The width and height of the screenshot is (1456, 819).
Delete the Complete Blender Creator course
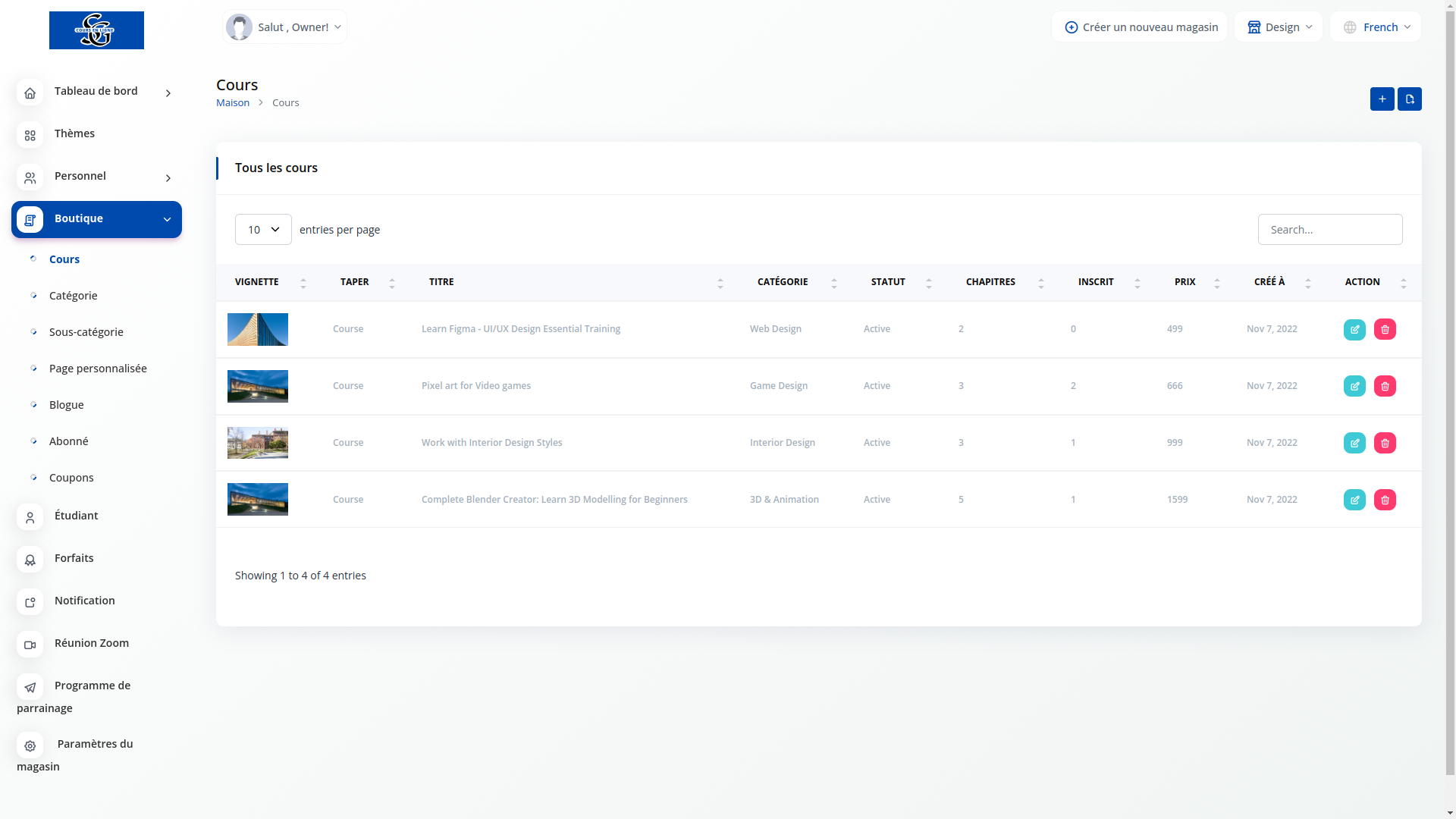(x=1385, y=500)
